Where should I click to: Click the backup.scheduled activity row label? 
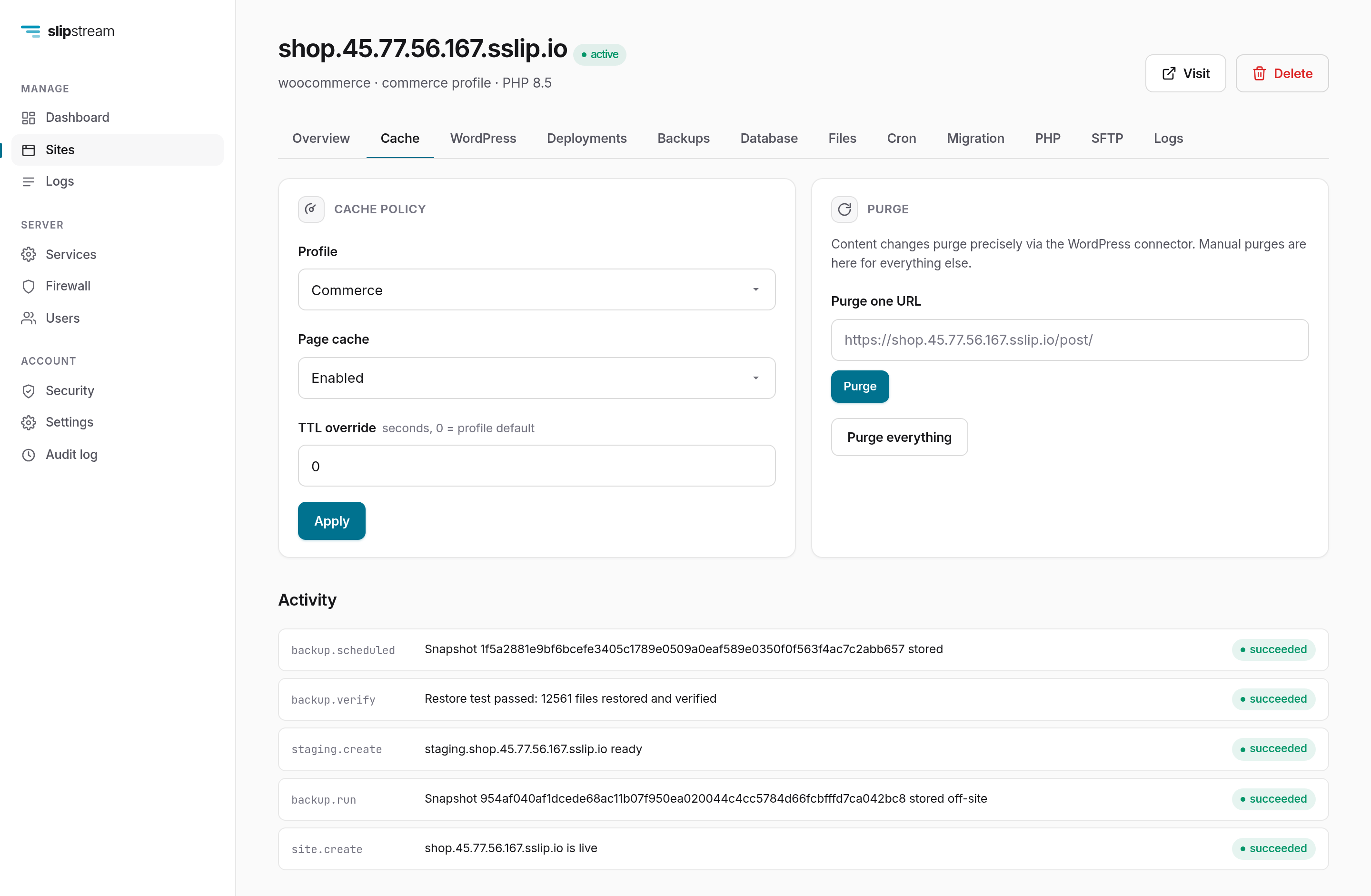(343, 650)
